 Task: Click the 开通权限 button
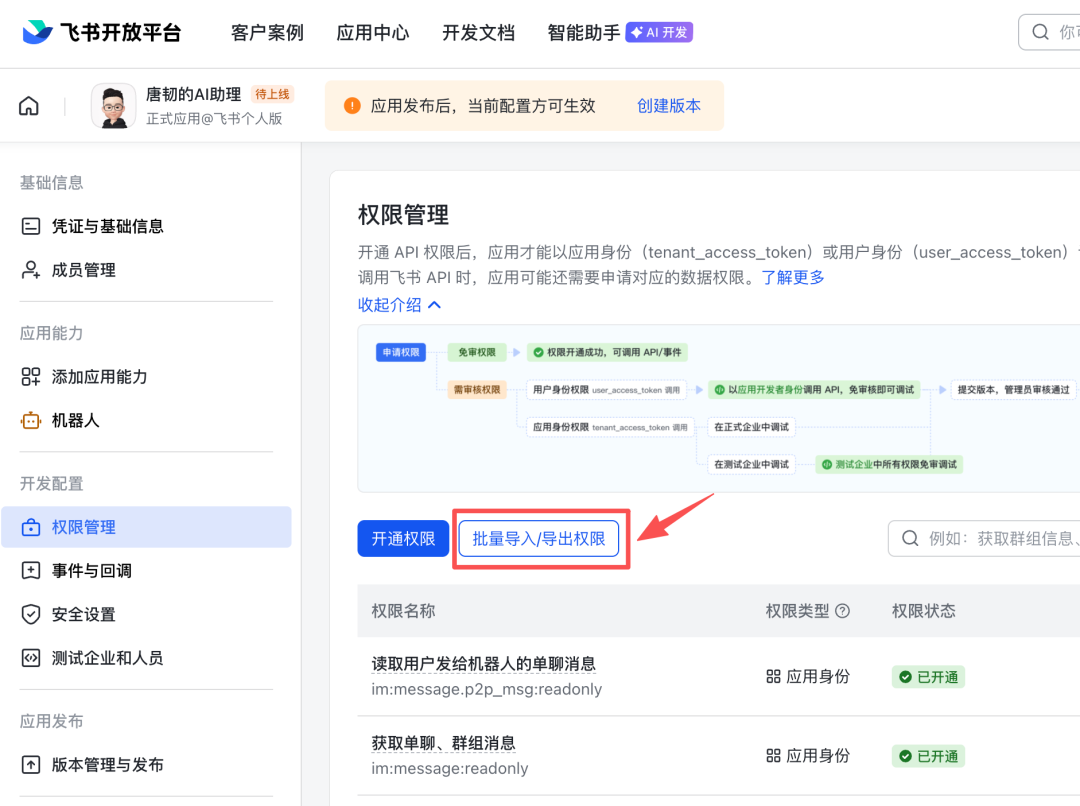[402, 538]
